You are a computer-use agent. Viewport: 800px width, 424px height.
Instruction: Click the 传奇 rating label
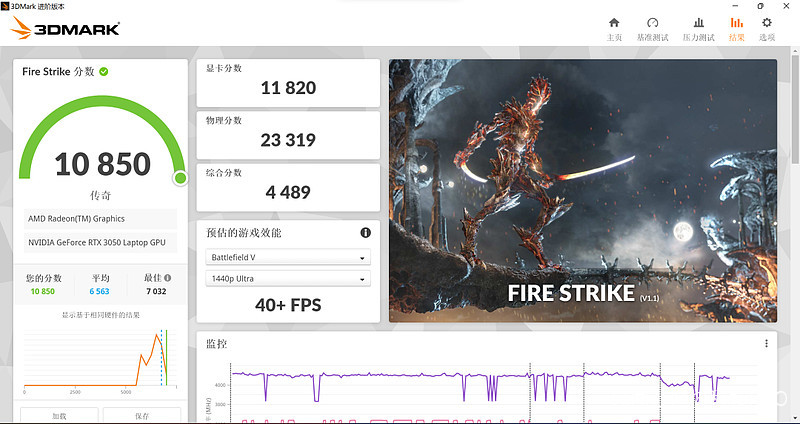pyautogui.click(x=101, y=195)
